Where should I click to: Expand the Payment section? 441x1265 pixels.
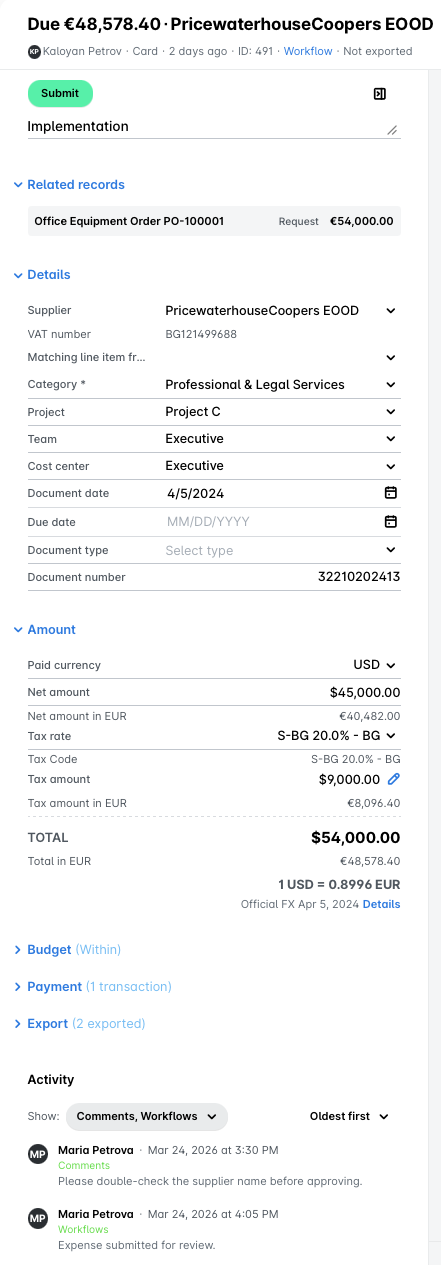[x=92, y=987]
